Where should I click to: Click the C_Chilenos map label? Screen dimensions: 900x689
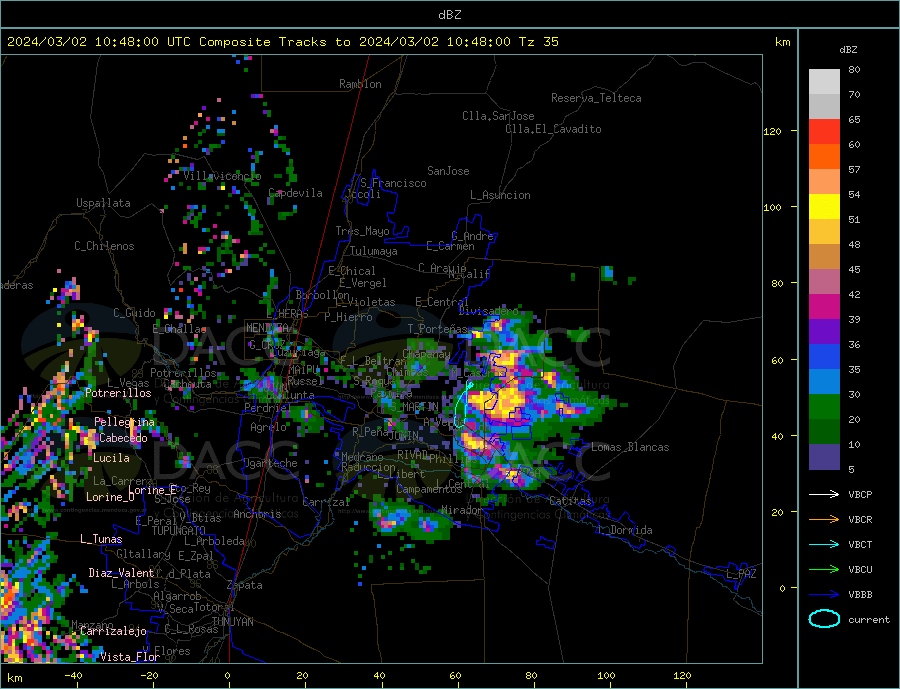pyautogui.click(x=104, y=246)
